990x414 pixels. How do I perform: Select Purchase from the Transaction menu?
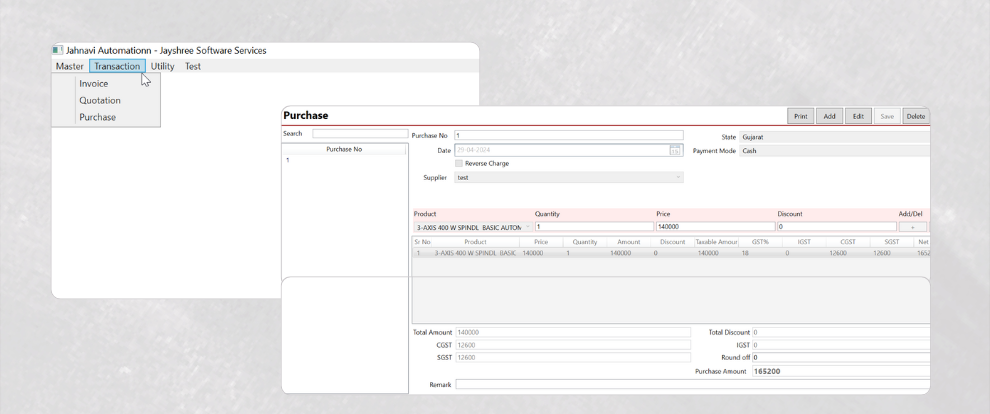(x=98, y=117)
